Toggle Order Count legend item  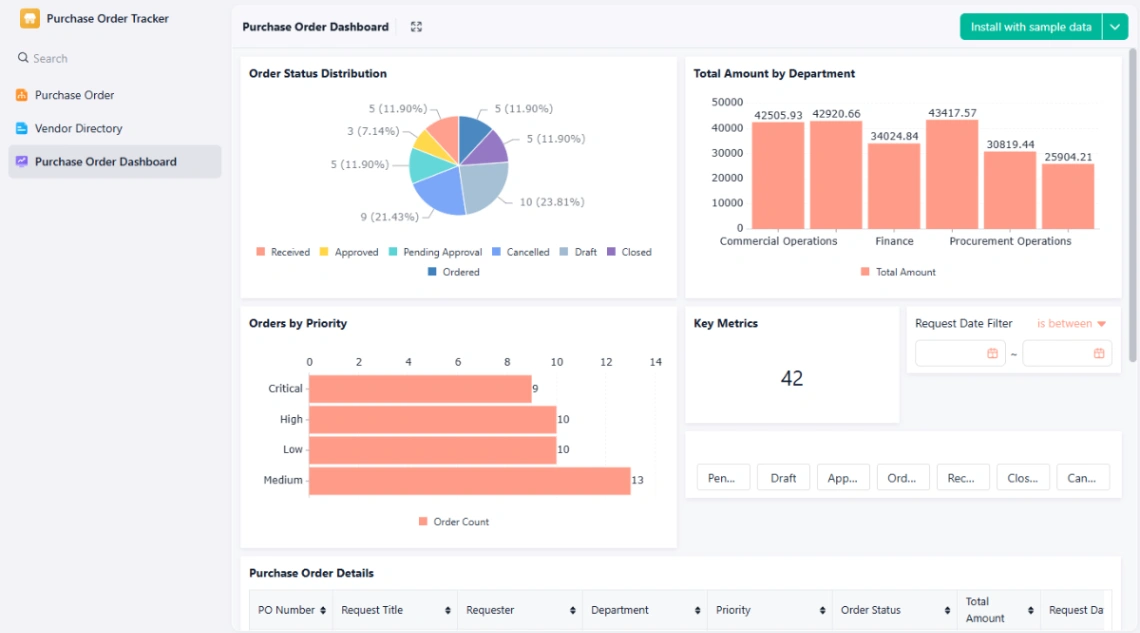click(454, 522)
